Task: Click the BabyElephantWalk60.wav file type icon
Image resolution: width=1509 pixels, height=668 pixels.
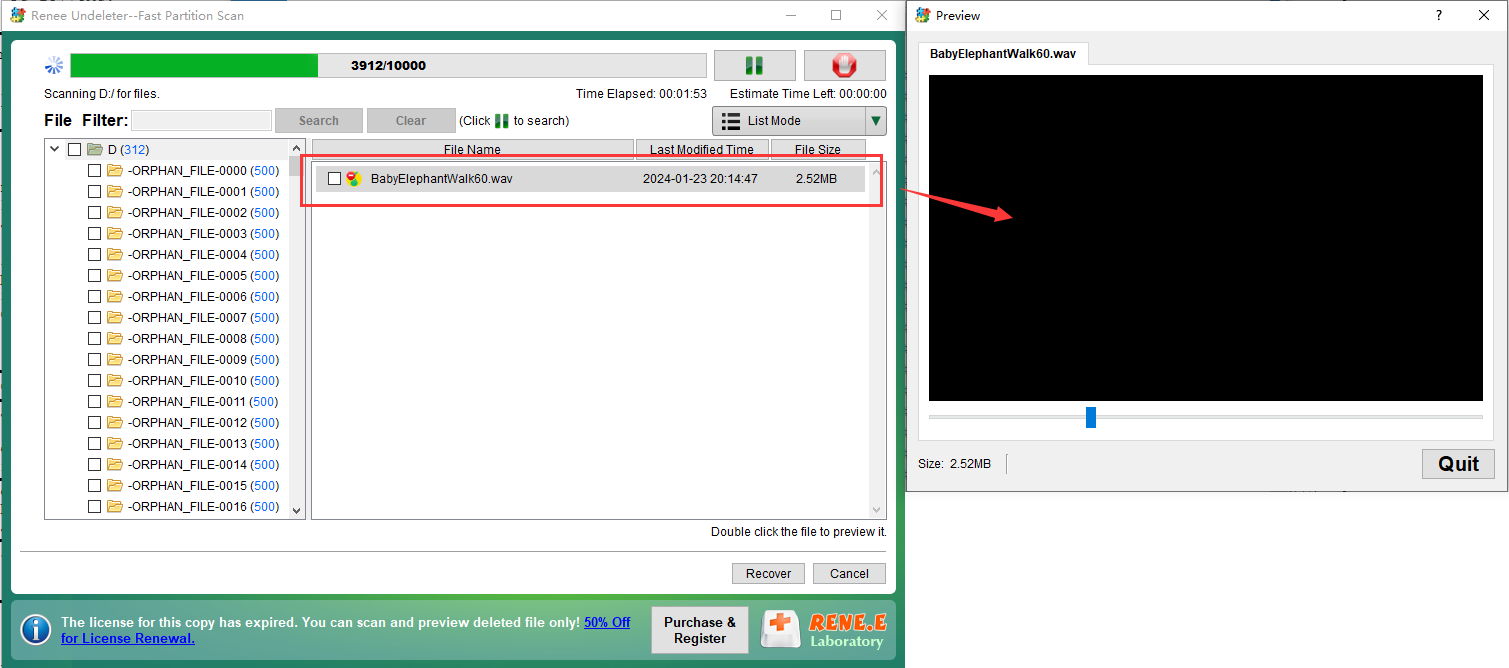Action: pos(354,179)
